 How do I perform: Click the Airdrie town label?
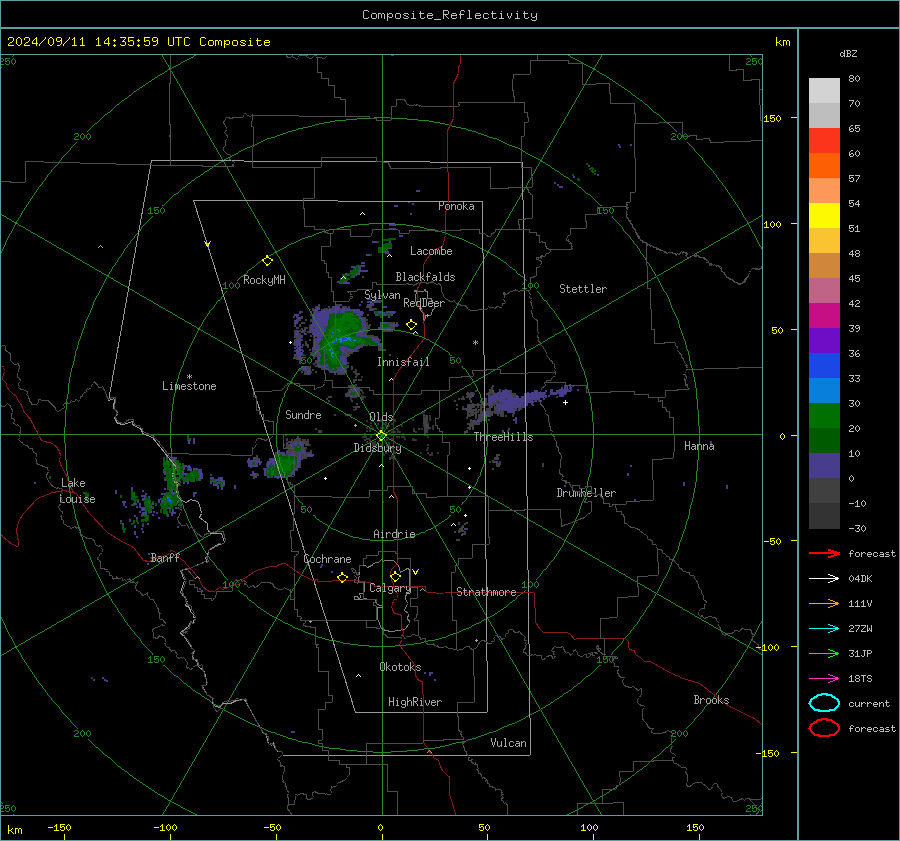(x=394, y=534)
